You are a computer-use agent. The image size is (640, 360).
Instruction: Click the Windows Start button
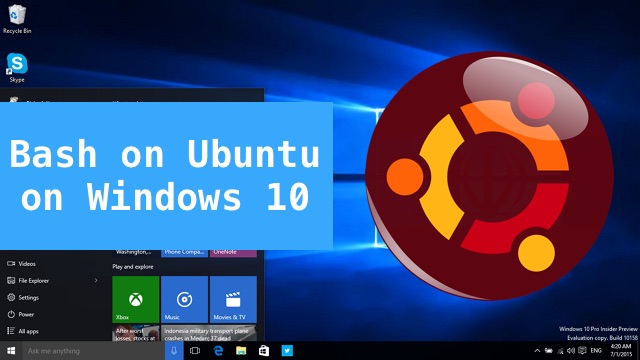11,351
